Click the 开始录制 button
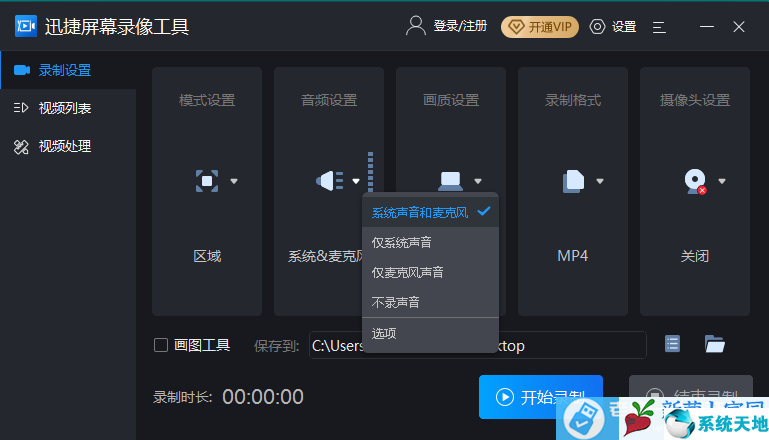Viewport: 769px width, 440px height. point(540,396)
